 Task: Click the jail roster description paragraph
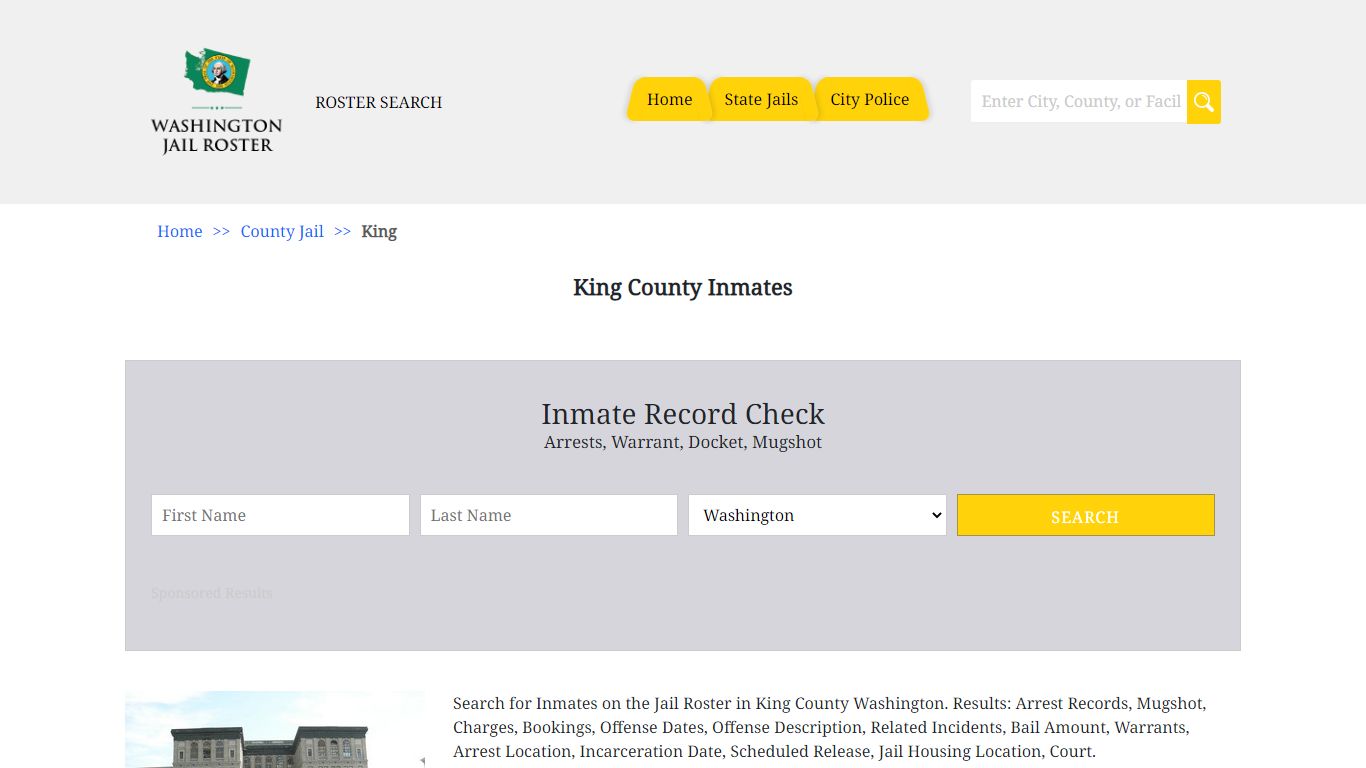830,727
